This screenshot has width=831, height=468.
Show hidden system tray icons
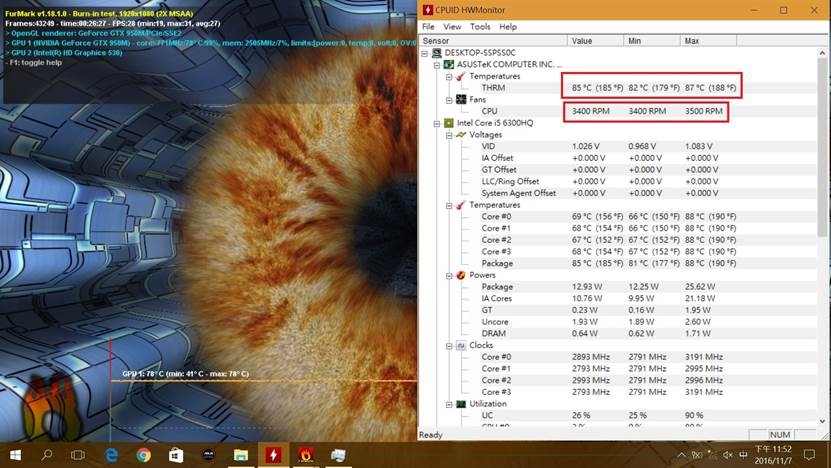682,455
